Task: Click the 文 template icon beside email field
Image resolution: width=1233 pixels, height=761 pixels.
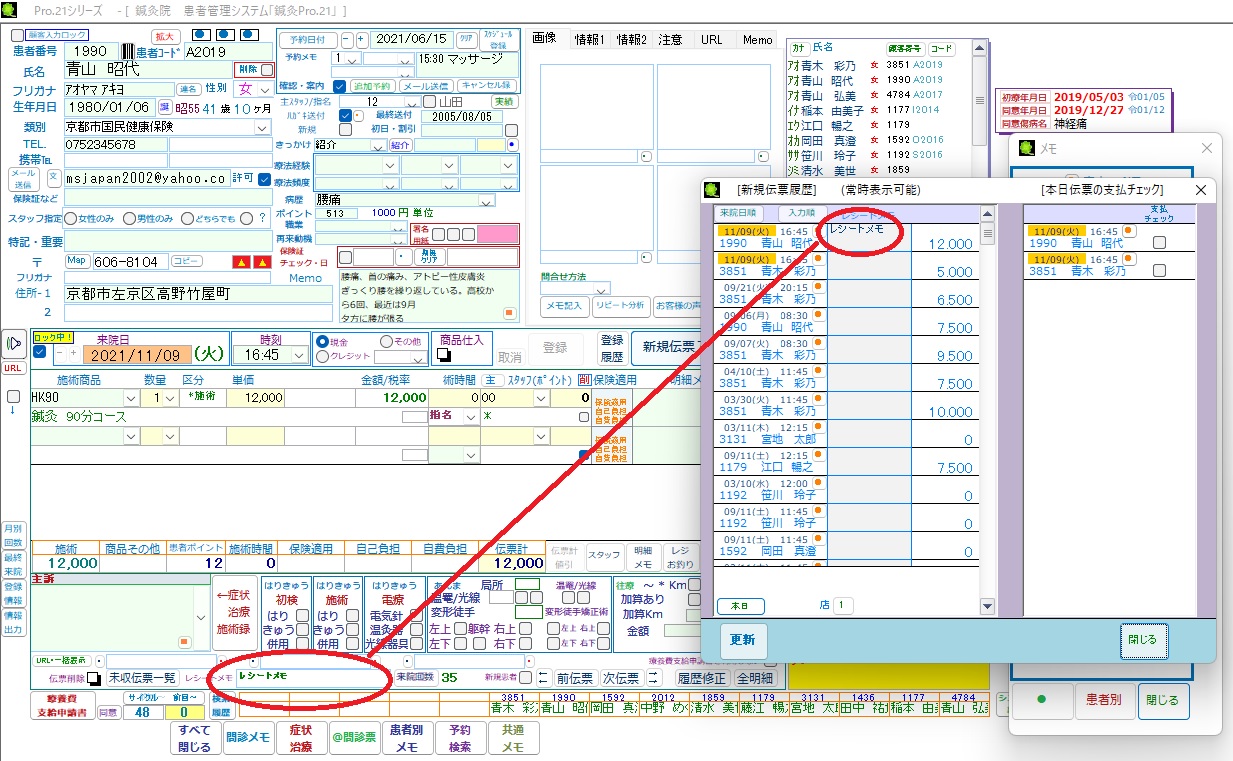Action: 53,177
